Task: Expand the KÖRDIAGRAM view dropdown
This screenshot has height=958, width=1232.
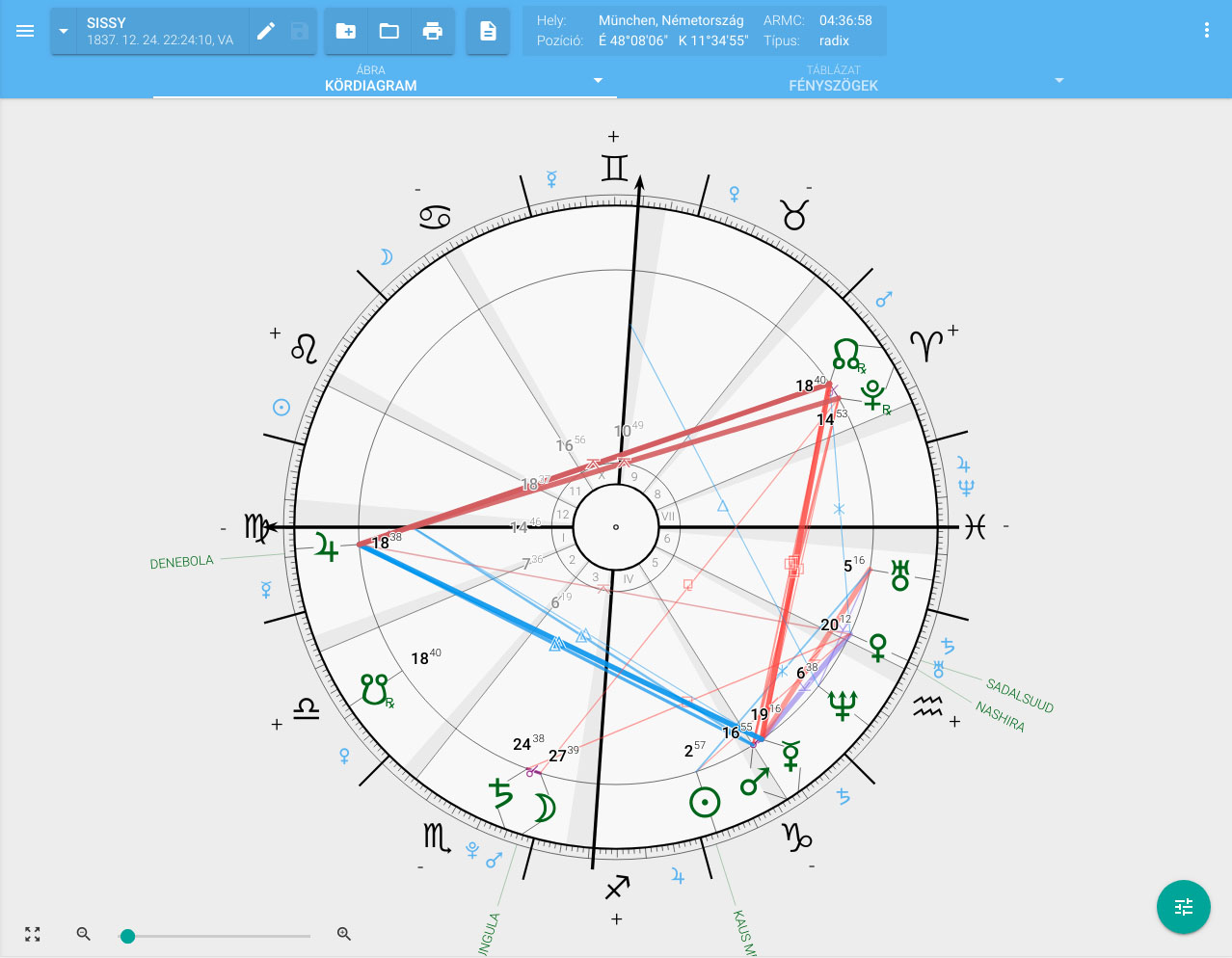Action: pyautogui.click(x=598, y=80)
